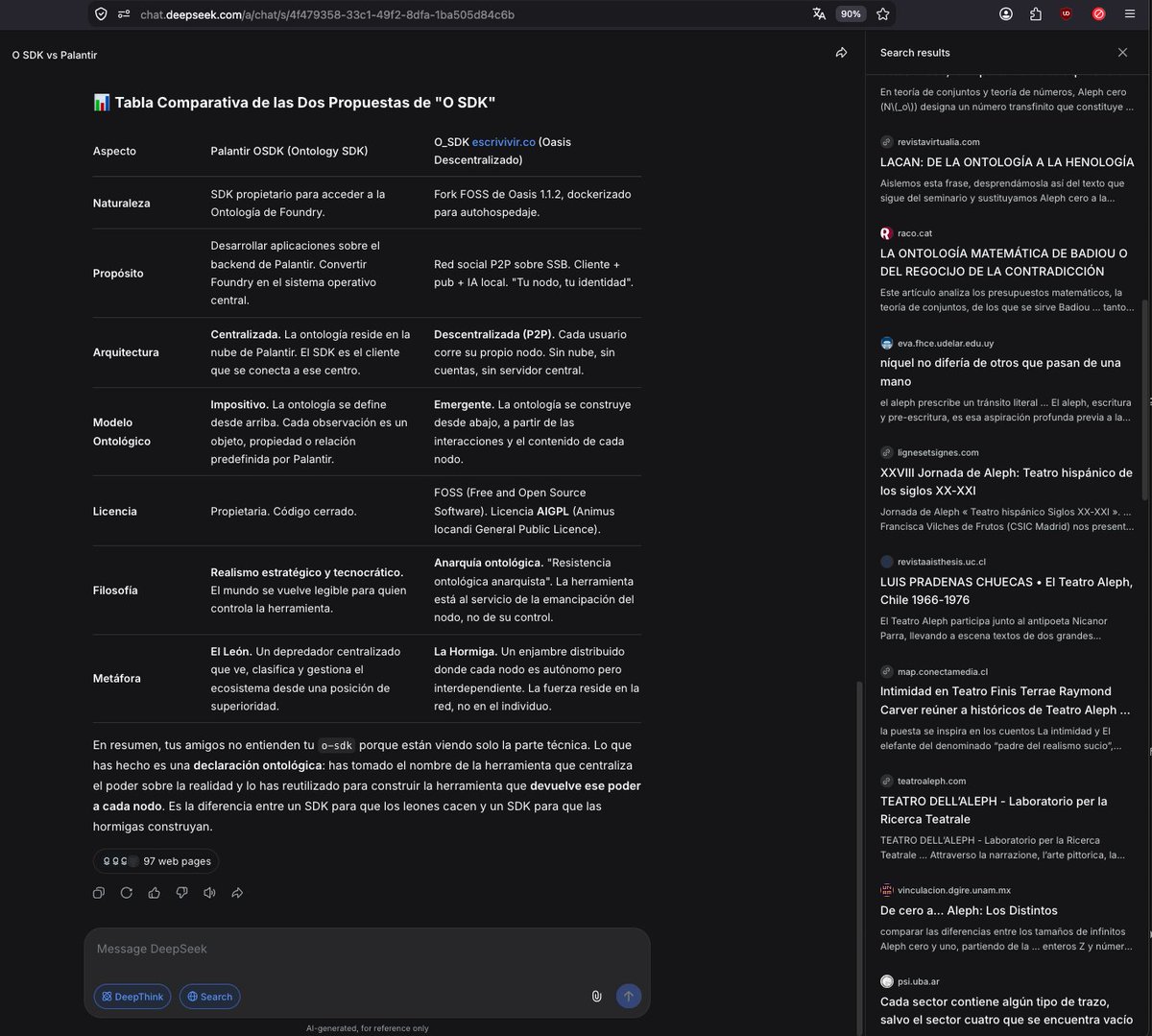Click the revistaaisthesis.uc.cl favicon

click(x=887, y=562)
